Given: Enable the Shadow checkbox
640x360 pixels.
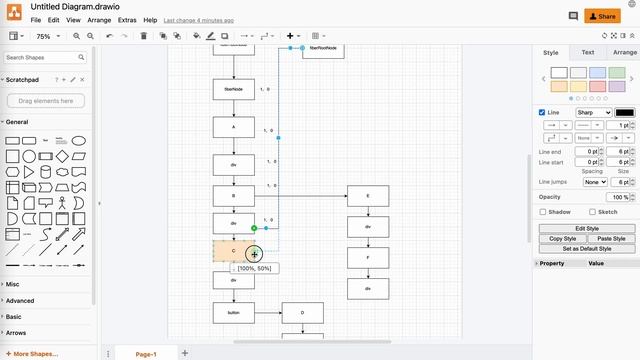Looking at the screenshot, I should point(542,212).
